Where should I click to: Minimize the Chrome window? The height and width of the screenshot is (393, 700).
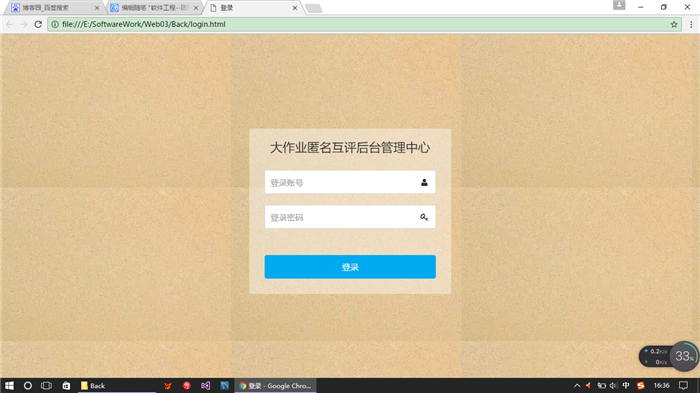pyautogui.click(x=641, y=7)
